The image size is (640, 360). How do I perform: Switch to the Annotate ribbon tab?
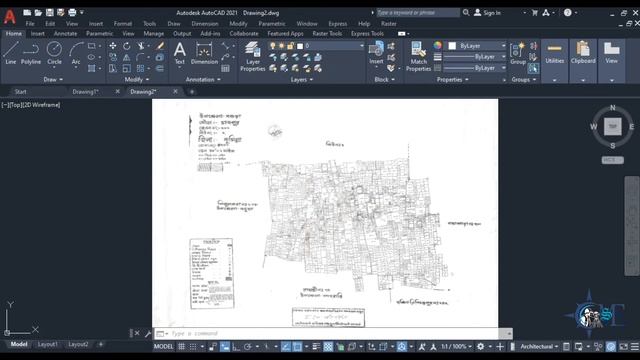(65, 33)
